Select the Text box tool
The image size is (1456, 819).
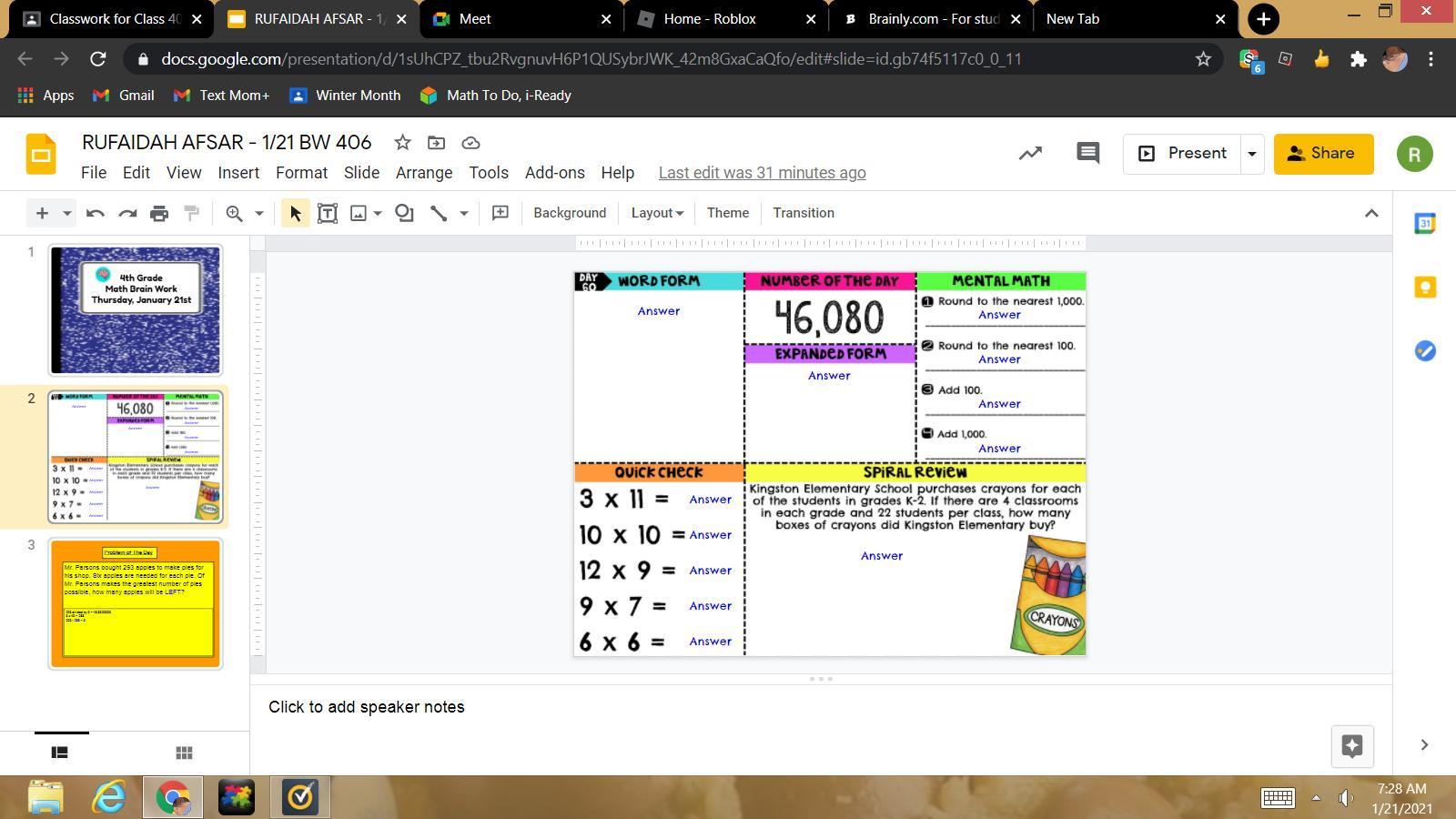[x=328, y=213]
